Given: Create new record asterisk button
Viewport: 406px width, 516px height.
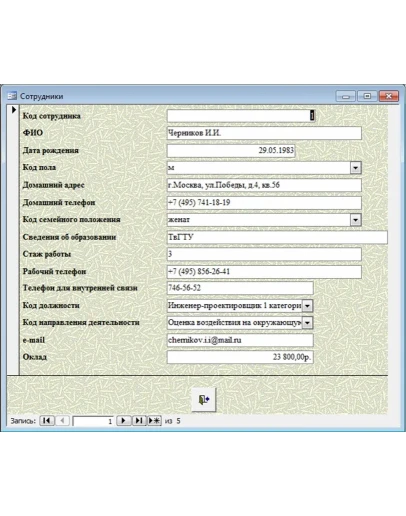Looking at the screenshot, I should 154,420.
